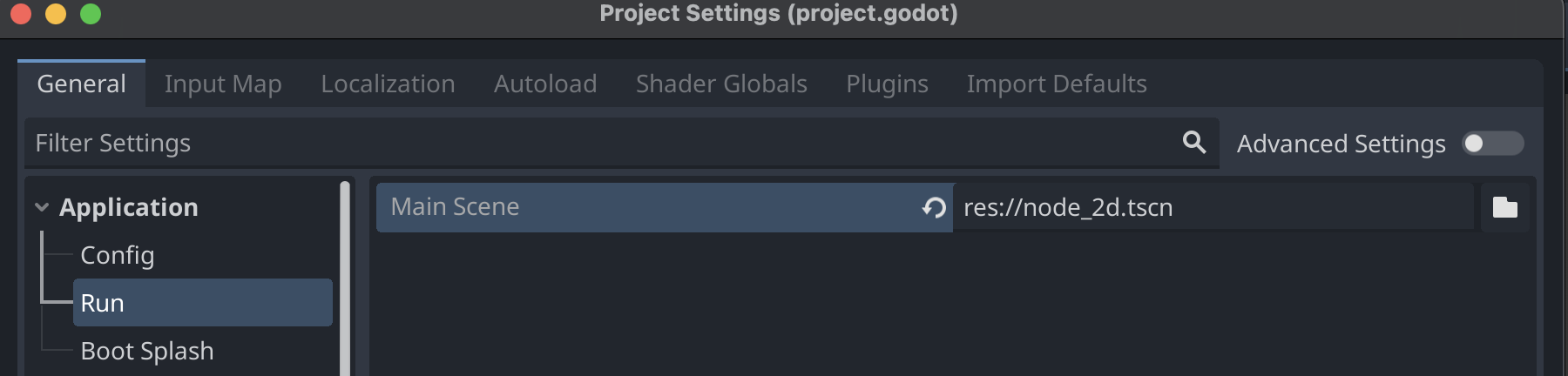Viewport: 1568px width, 376px height.
Task: Click the Main Scene revert arrow icon
Action: tap(934, 207)
